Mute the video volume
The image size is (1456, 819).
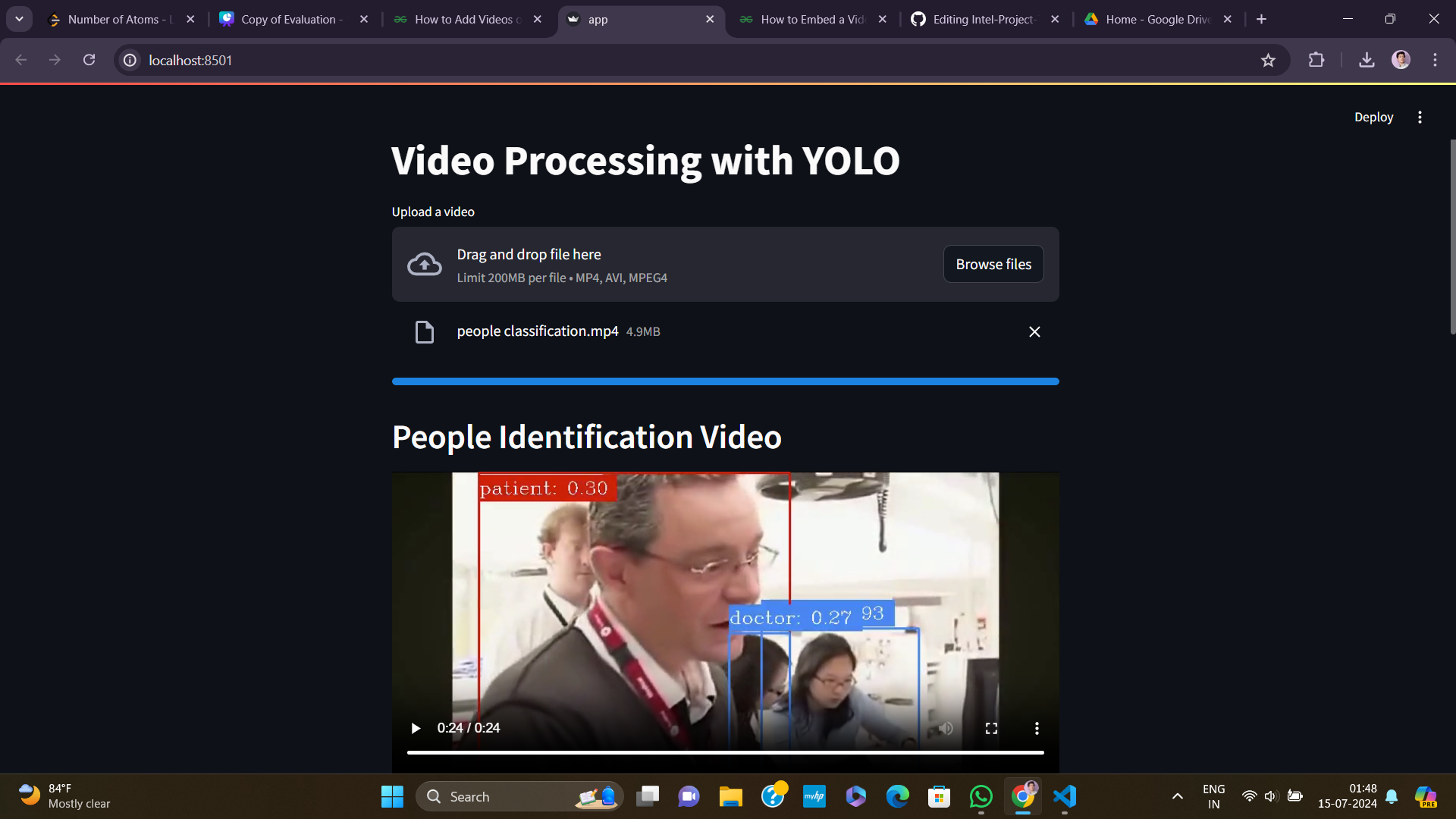(945, 728)
